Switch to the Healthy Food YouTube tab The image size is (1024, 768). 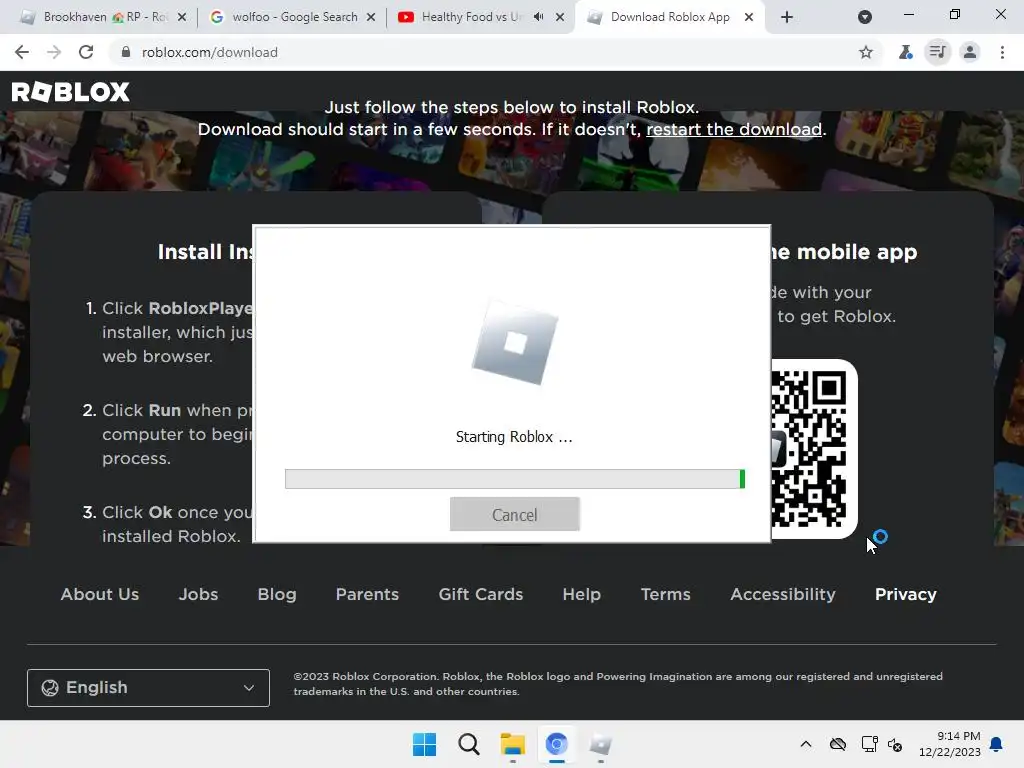coord(480,17)
